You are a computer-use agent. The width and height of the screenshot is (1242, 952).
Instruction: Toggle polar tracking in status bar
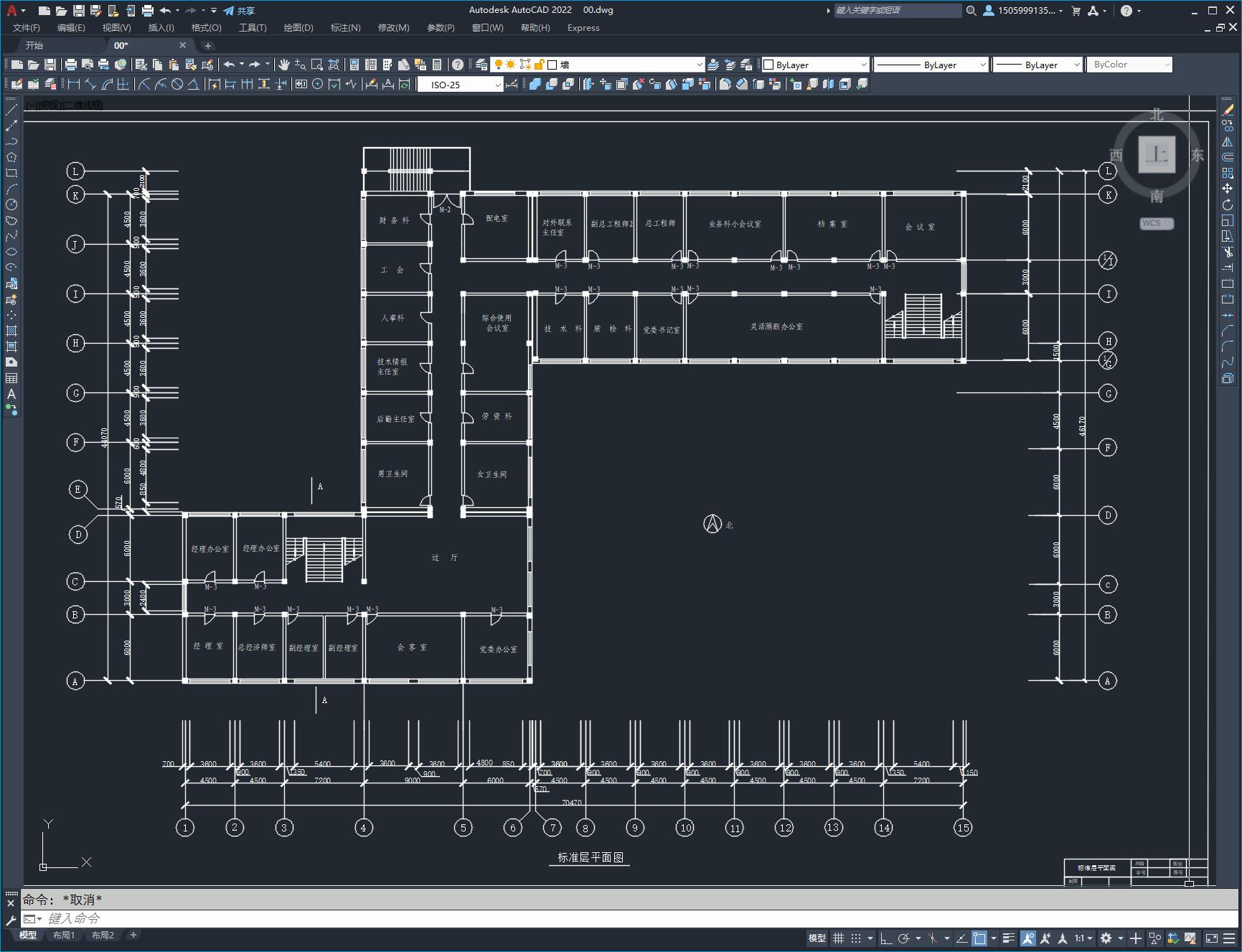(904, 938)
